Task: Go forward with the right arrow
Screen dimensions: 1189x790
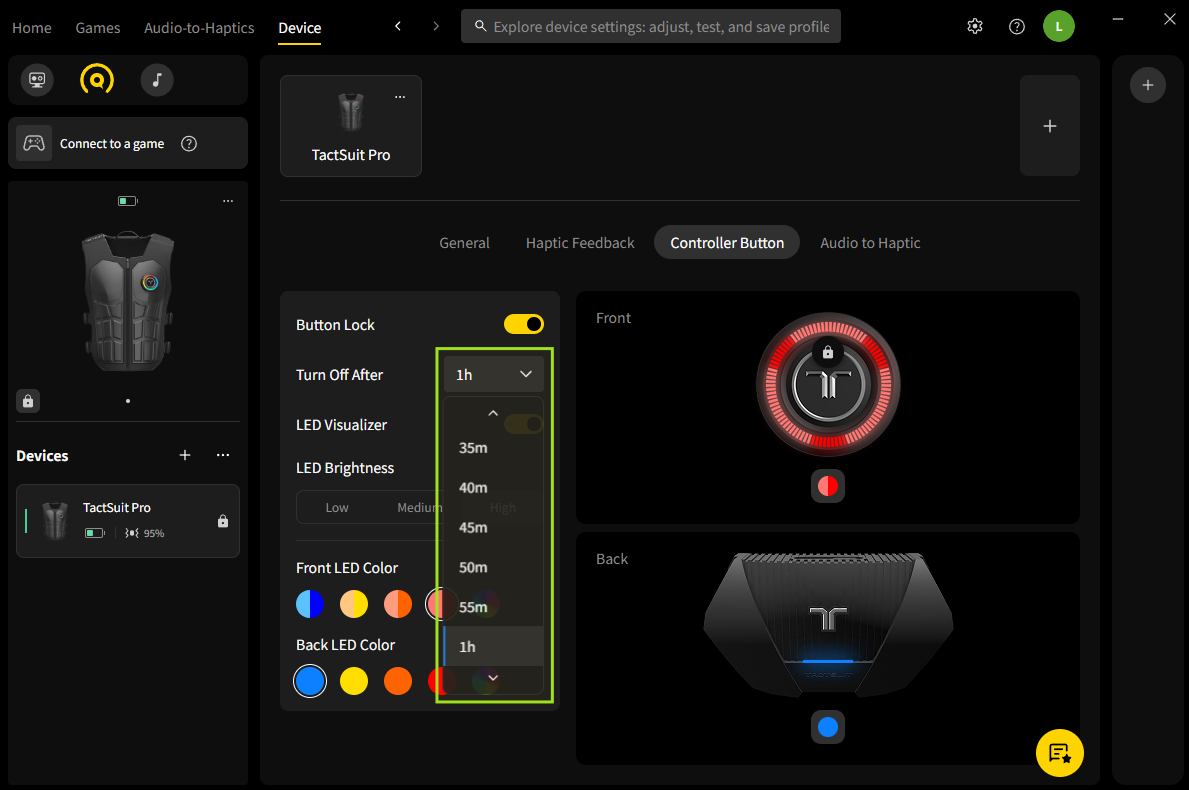Action: pyautogui.click(x=435, y=27)
